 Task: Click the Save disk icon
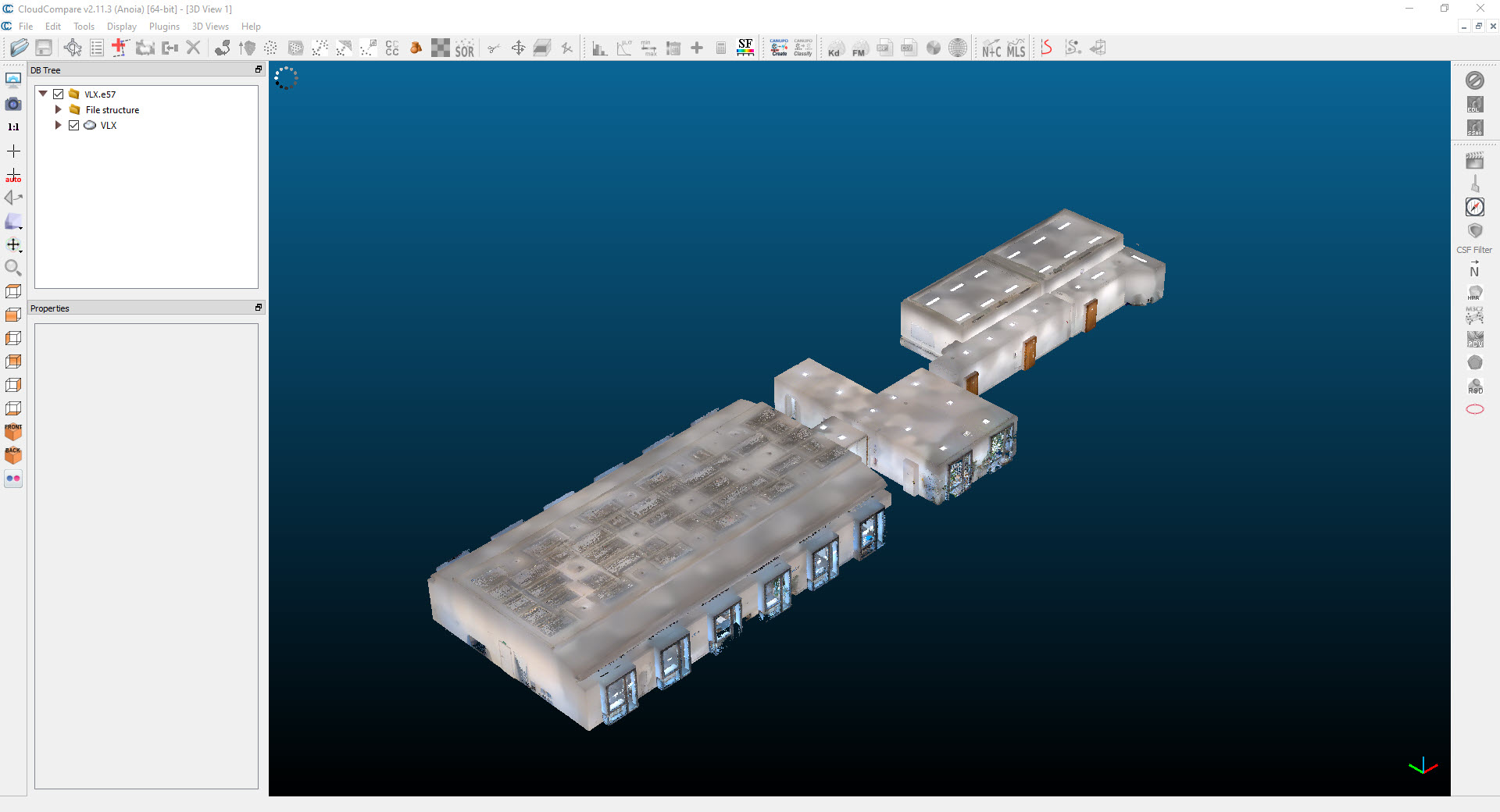(44, 48)
